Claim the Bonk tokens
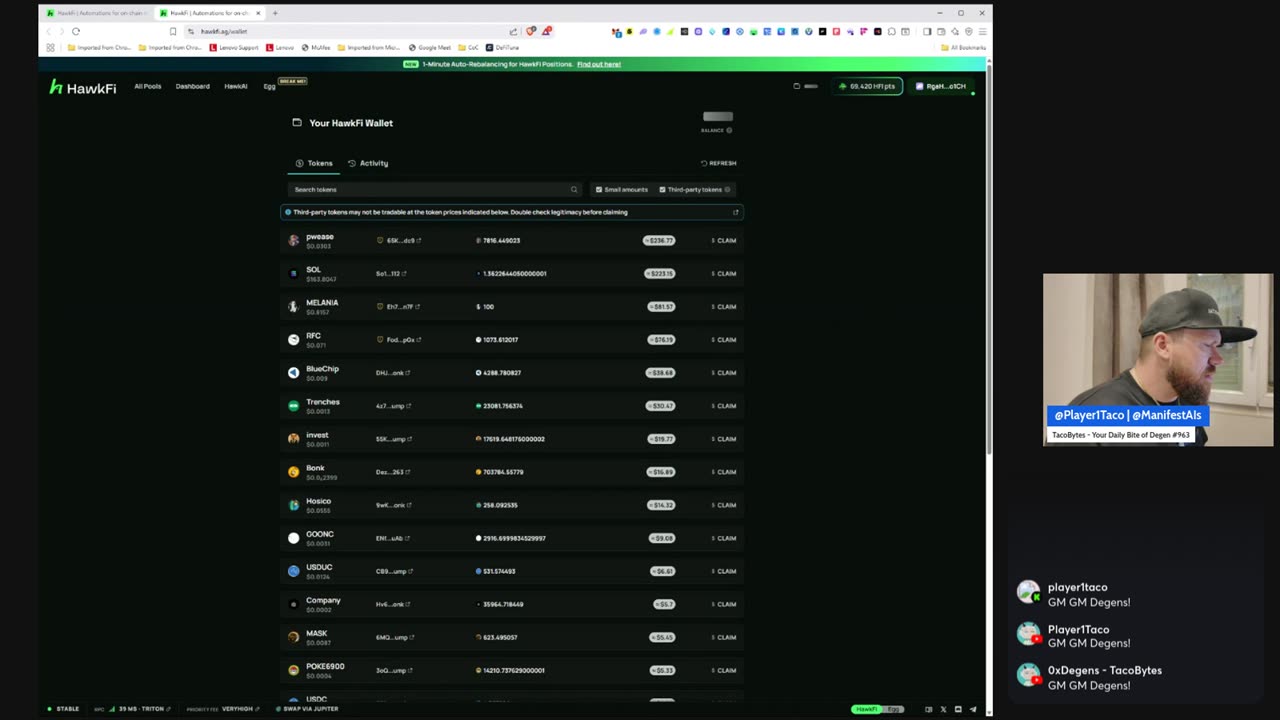Screen dimensions: 1280x720 (724, 471)
